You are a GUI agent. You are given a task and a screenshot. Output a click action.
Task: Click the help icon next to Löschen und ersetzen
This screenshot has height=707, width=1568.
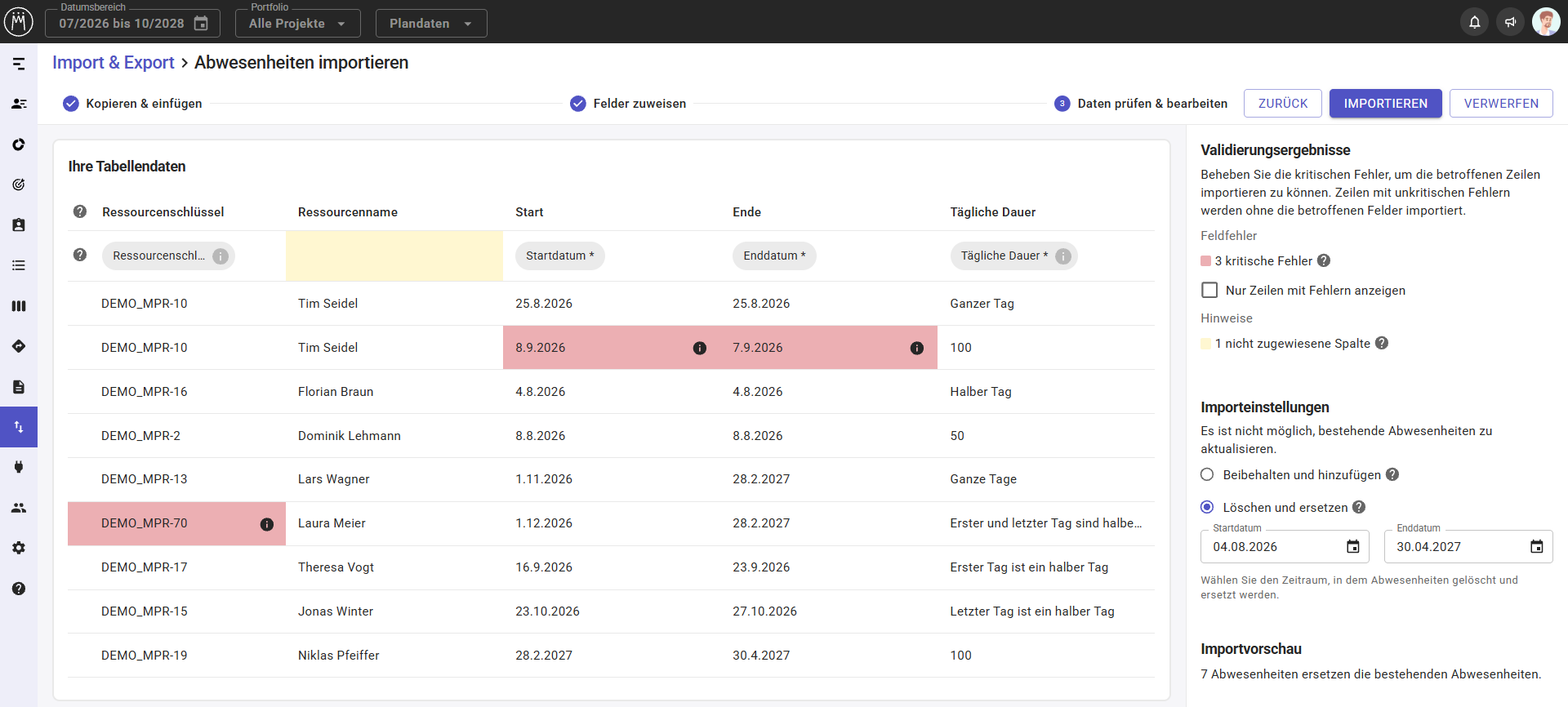(1359, 507)
